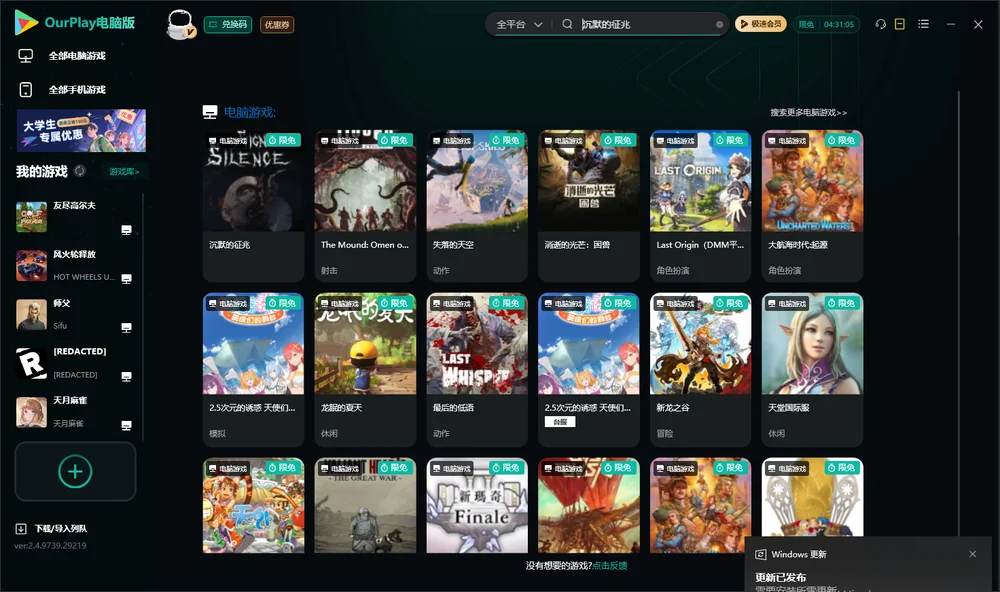Click the 限免 countdown timer badge
Viewport: 1000px width, 592px height.
pos(827,24)
